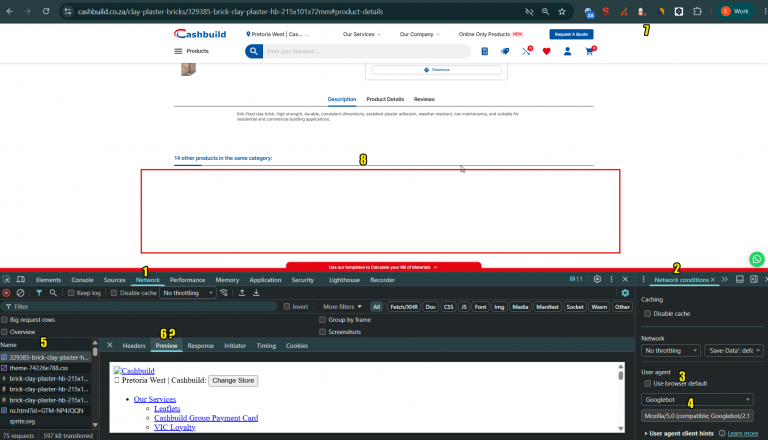The width and height of the screenshot is (768, 440).
Task: Click the Cashbuild calculator icon
Action: coord(484,51)
